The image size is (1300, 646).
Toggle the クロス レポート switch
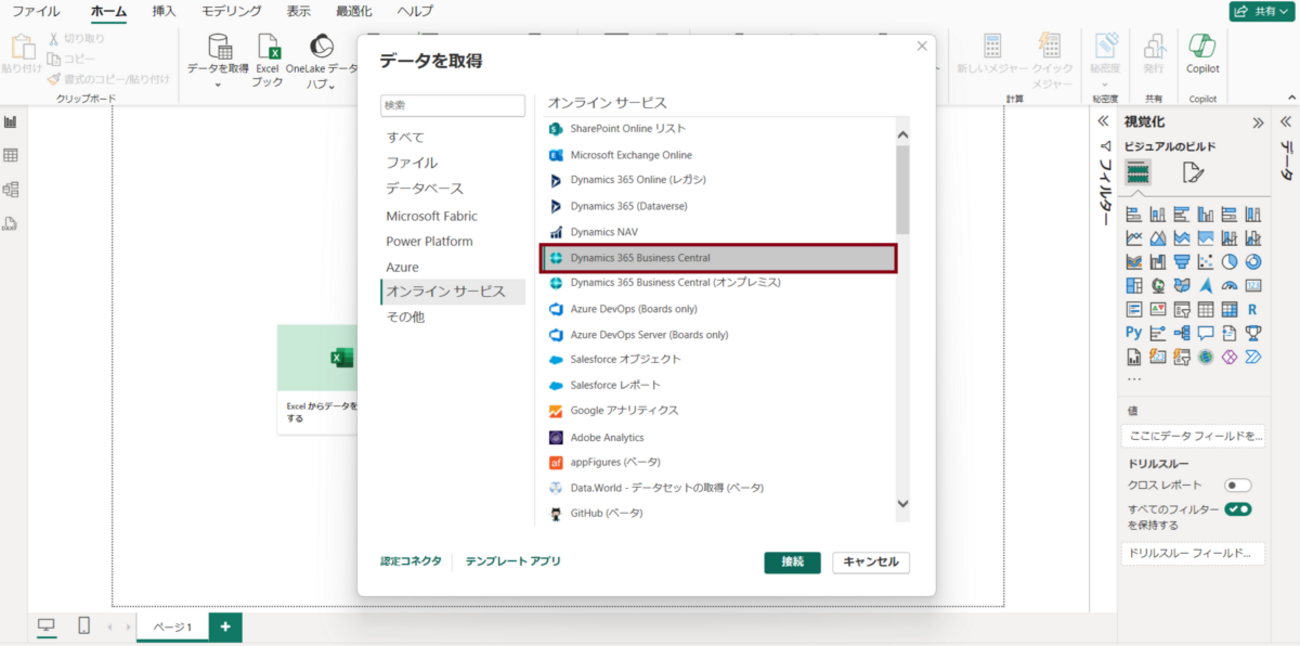(x=1238, y=485)
